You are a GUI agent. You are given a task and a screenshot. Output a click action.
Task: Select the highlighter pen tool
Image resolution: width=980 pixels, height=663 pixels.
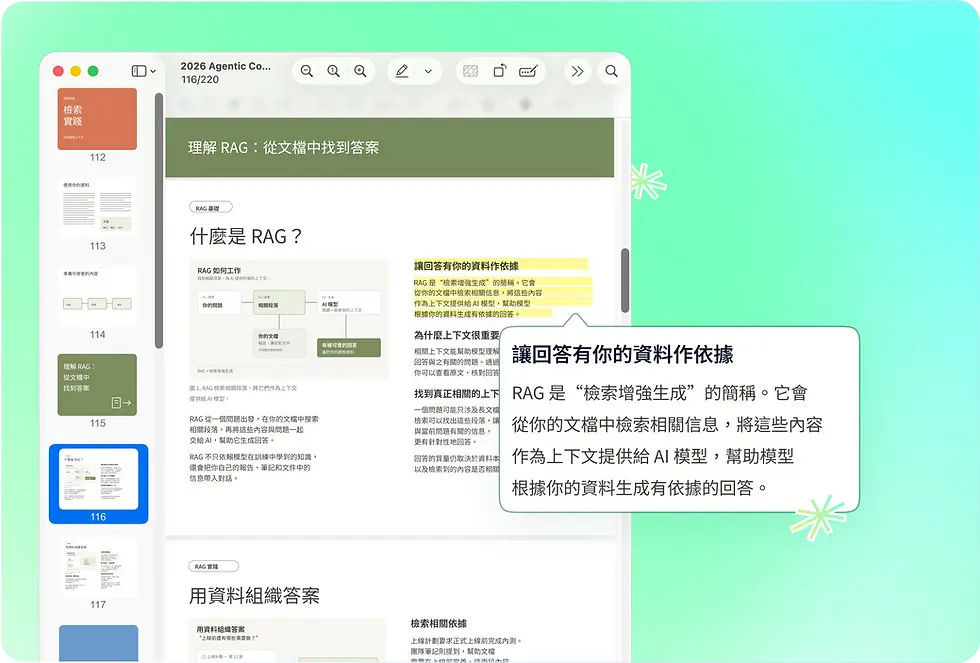pyautogui.click(x=402, y=71)
